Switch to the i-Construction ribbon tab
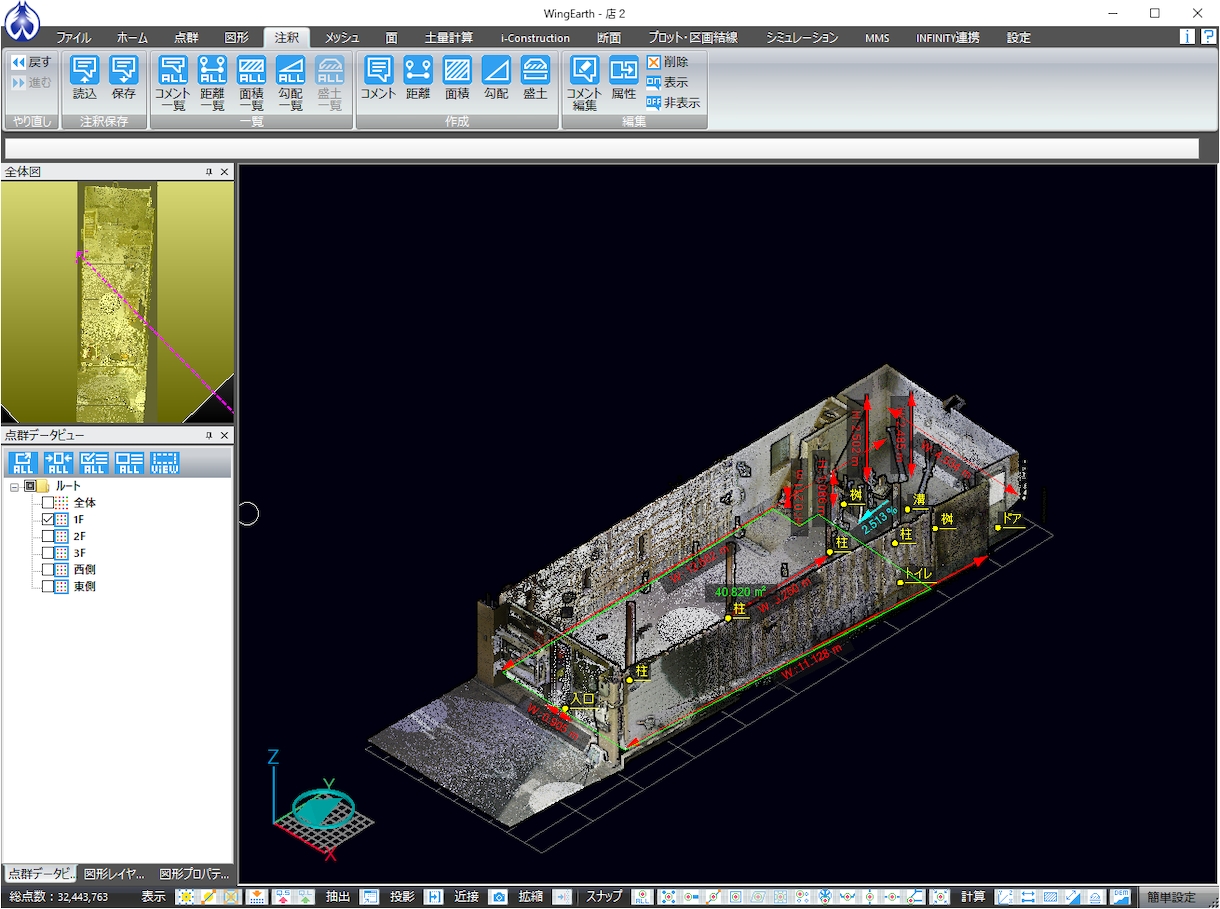This screenshot has height=909, width=1220. [x=535, y=38]
